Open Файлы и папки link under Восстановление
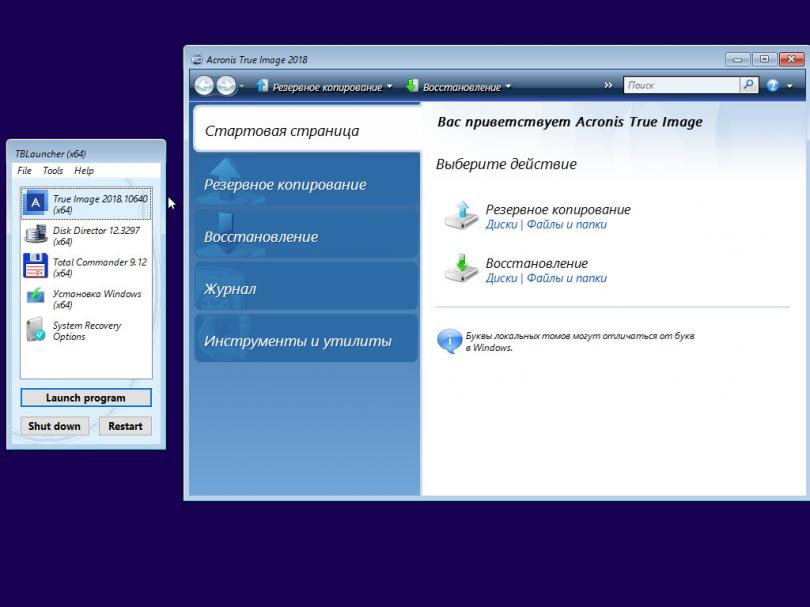 (567, 278)
